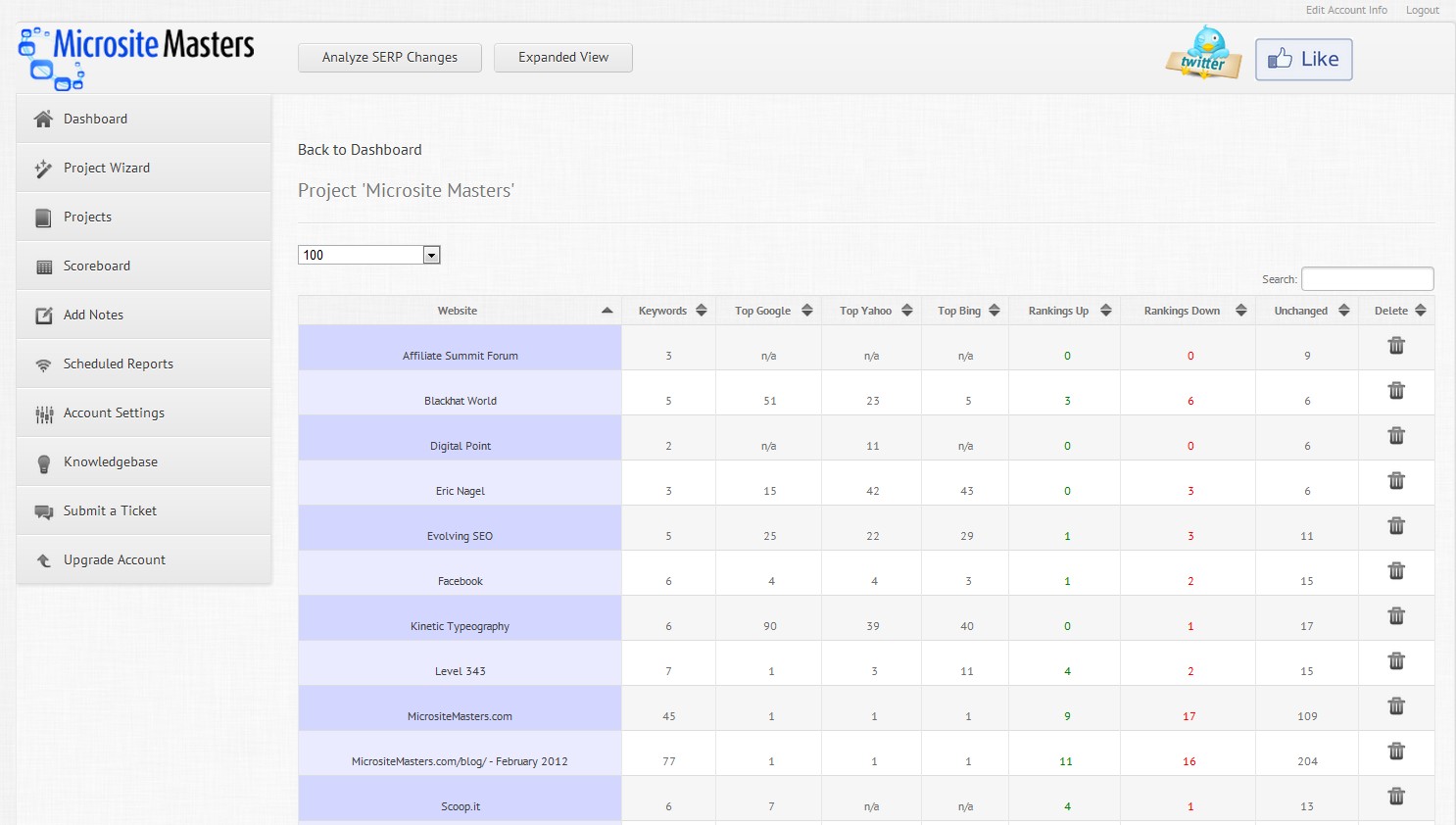The image size is (1456, 825).
Task: Select Add Notes in the sidebar
Action: (144, 315)
